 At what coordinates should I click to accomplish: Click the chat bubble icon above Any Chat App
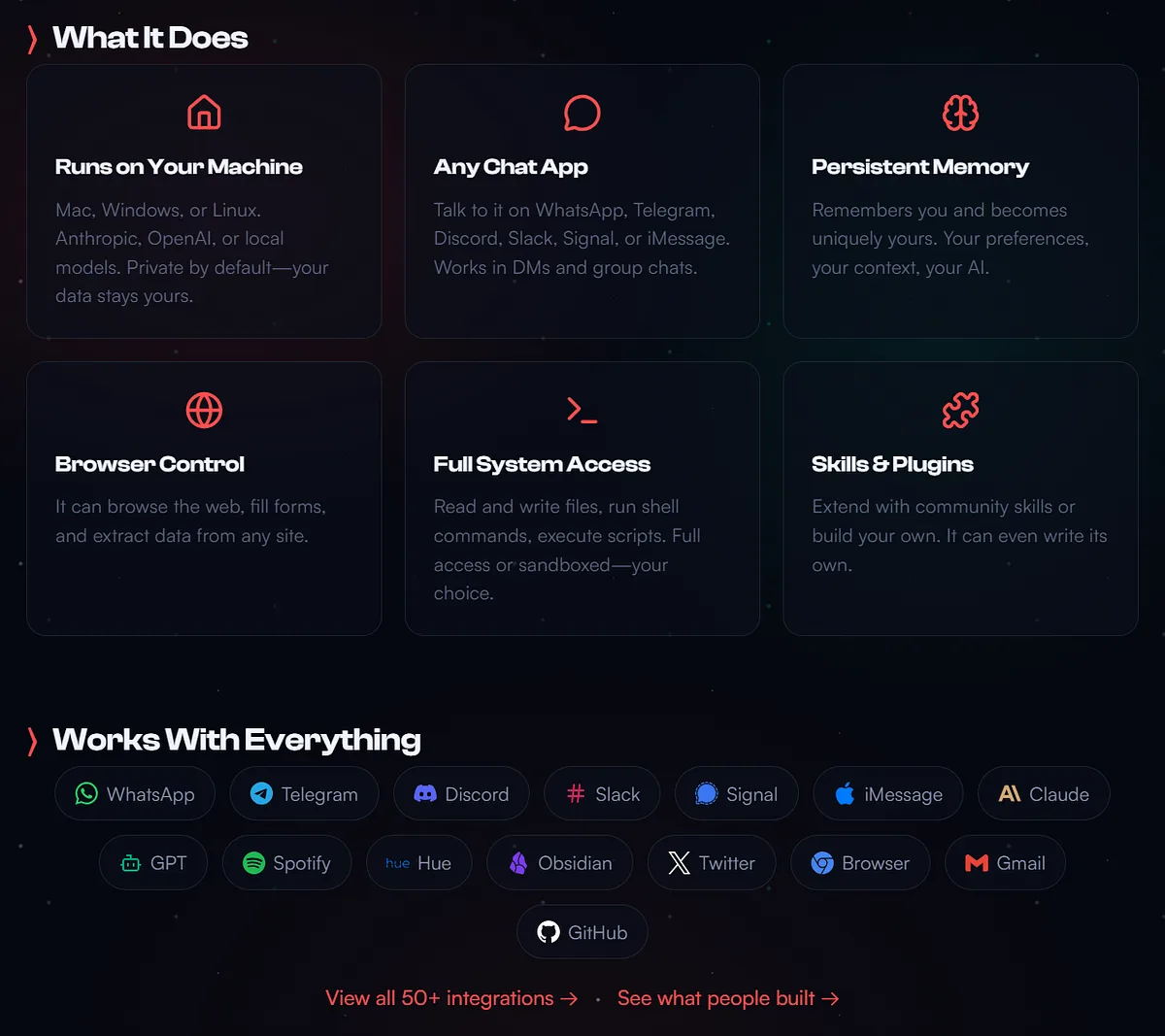[x=582, y=113]
